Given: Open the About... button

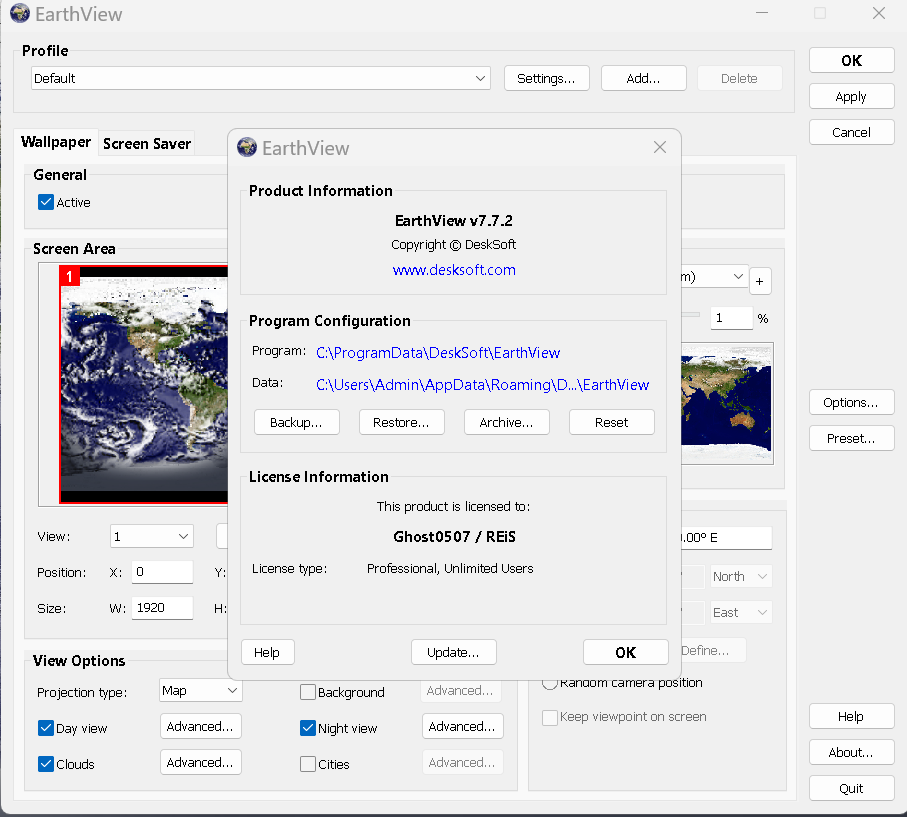Looking at the screenshot, I should 851,752.
